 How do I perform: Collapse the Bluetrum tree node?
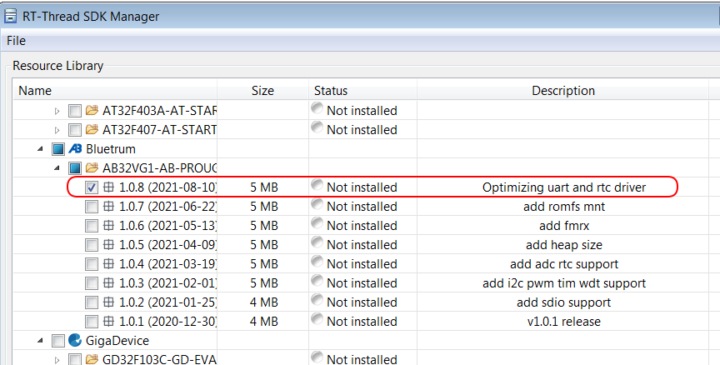click(40, 149)
